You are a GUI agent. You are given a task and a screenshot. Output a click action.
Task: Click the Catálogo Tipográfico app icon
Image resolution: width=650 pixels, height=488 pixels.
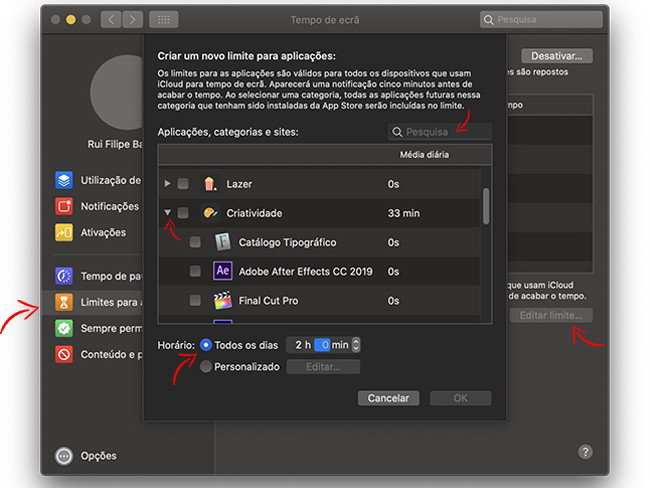click(x=222, y=242)
